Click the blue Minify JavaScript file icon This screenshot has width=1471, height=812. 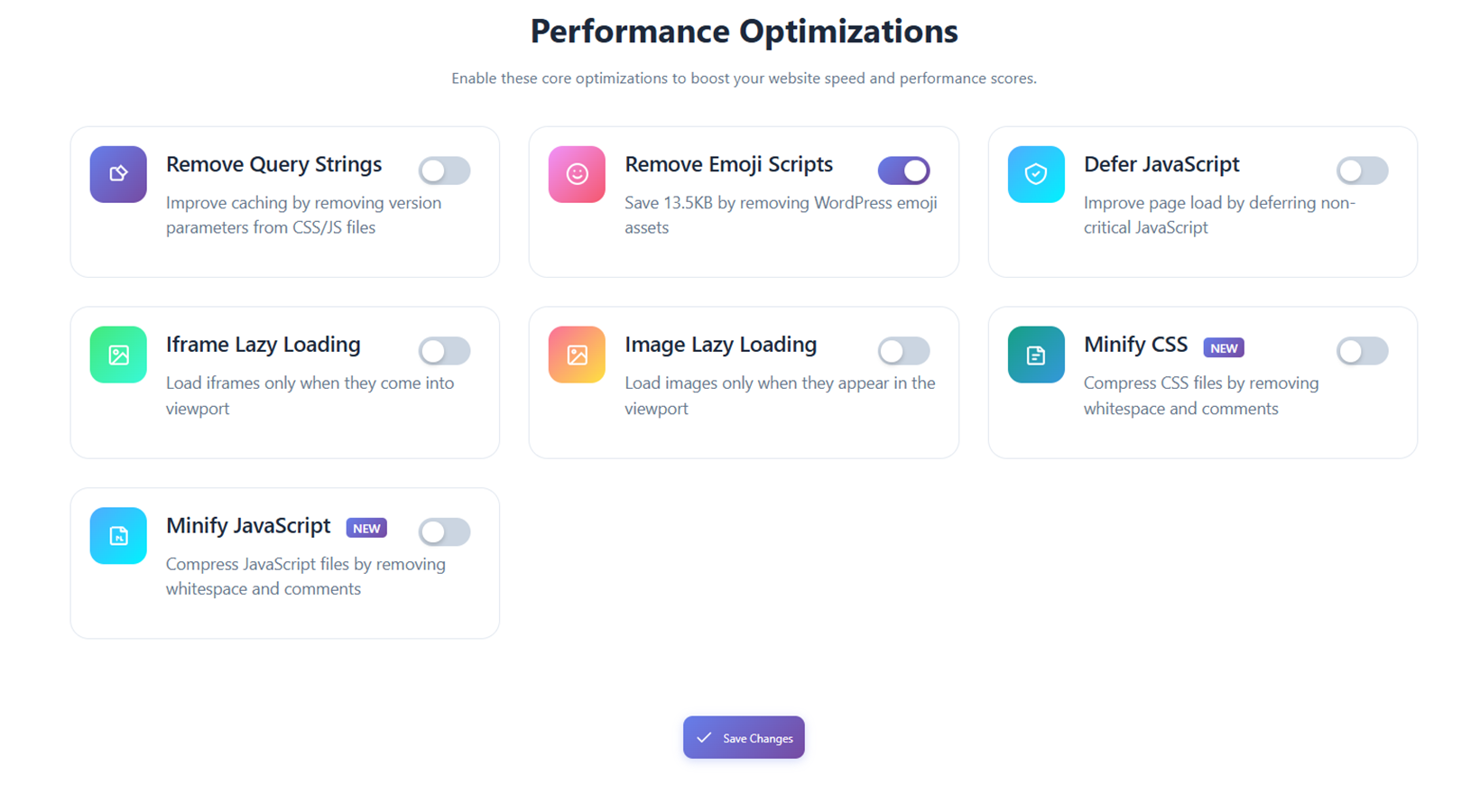[x=118, y=536]
